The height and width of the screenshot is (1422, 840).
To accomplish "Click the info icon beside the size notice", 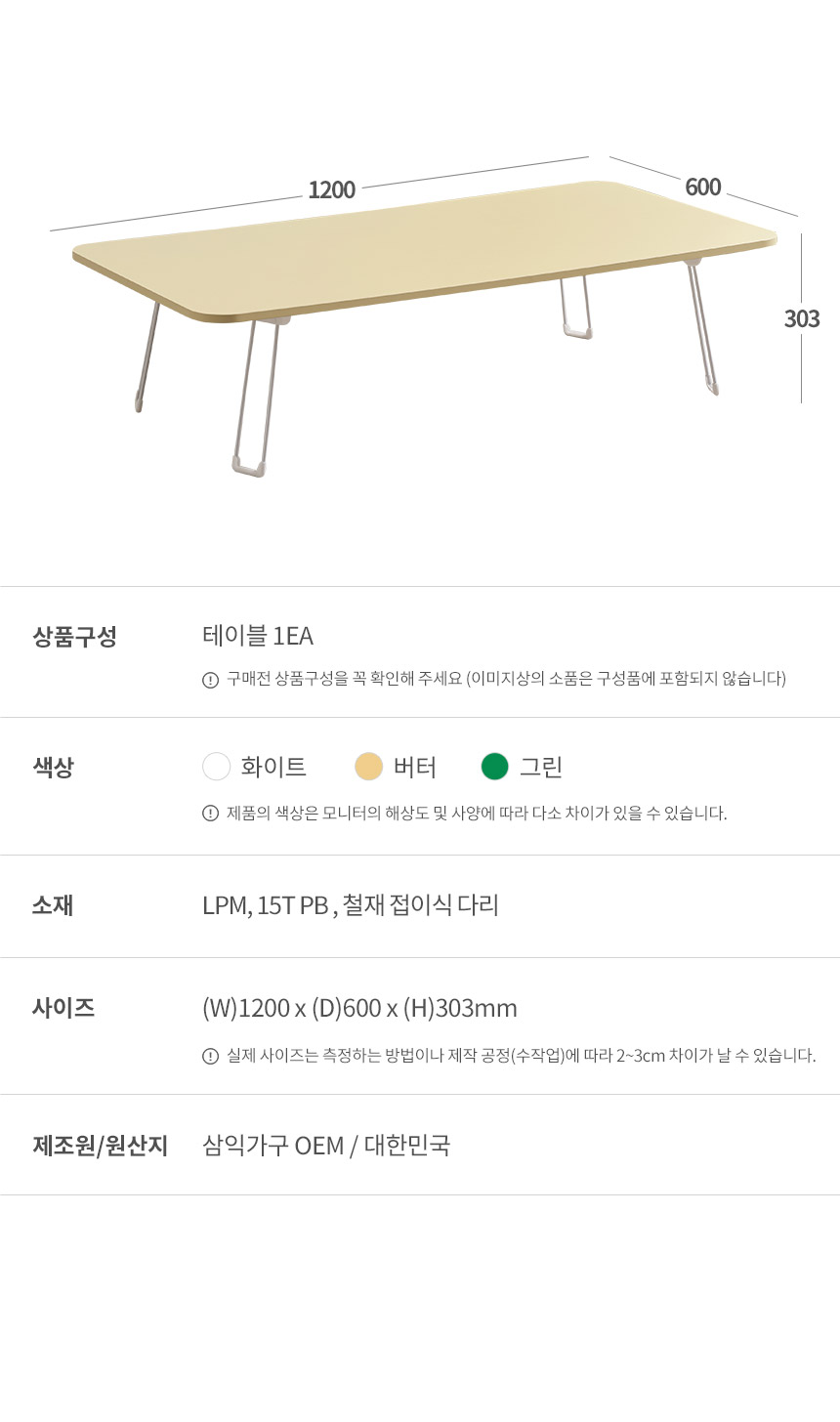I will coord(210,1056).
